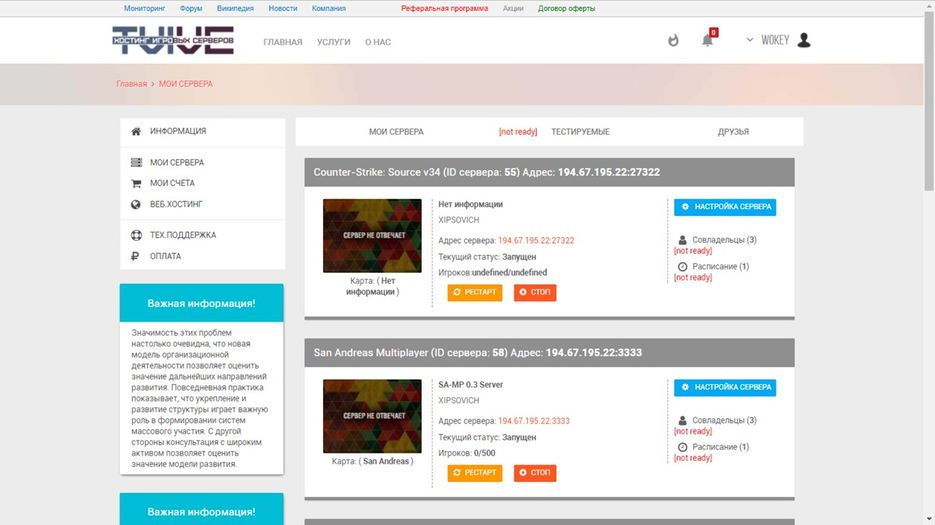Restart the San Andreas Multiplayer server
The width and height of the screenshot is (935, 525).
point(475,473)
